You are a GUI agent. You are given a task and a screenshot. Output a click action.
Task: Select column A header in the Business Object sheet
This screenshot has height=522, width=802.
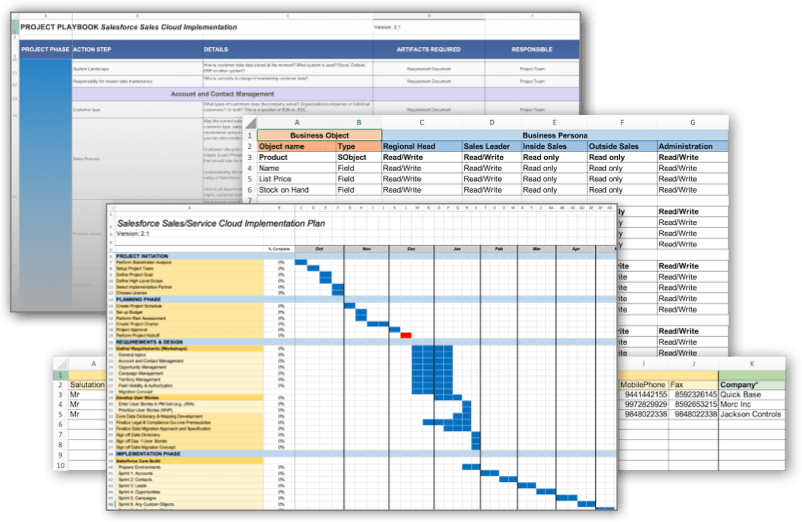point(297,123)
